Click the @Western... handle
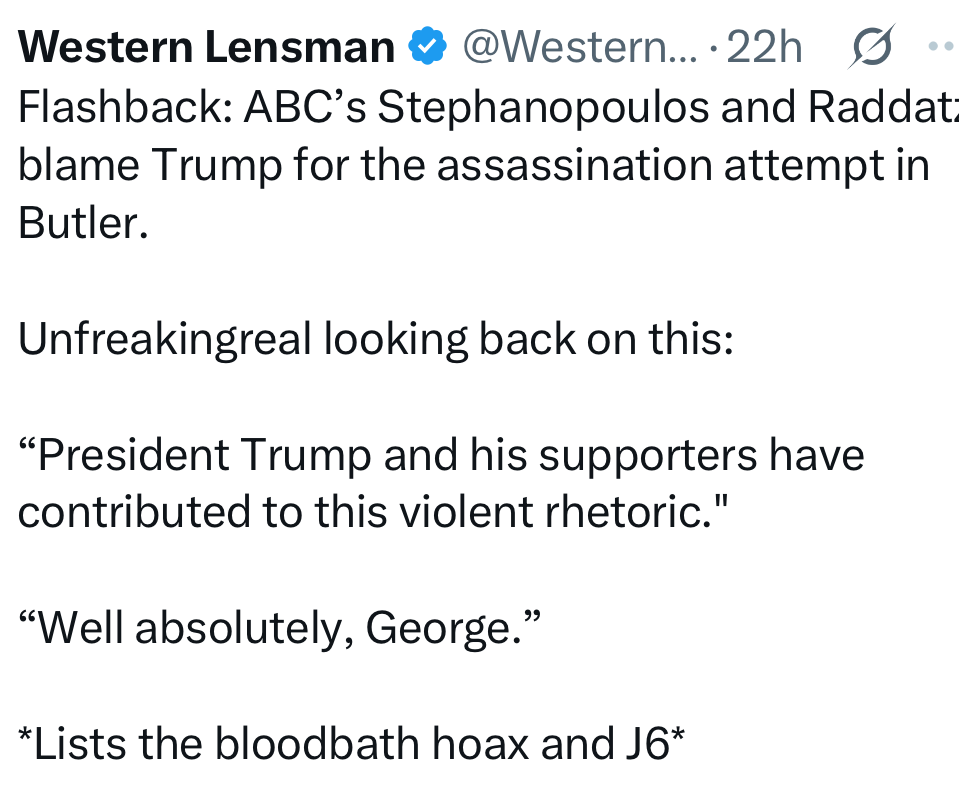Screen dimensions: 959x788 (578, 47)
